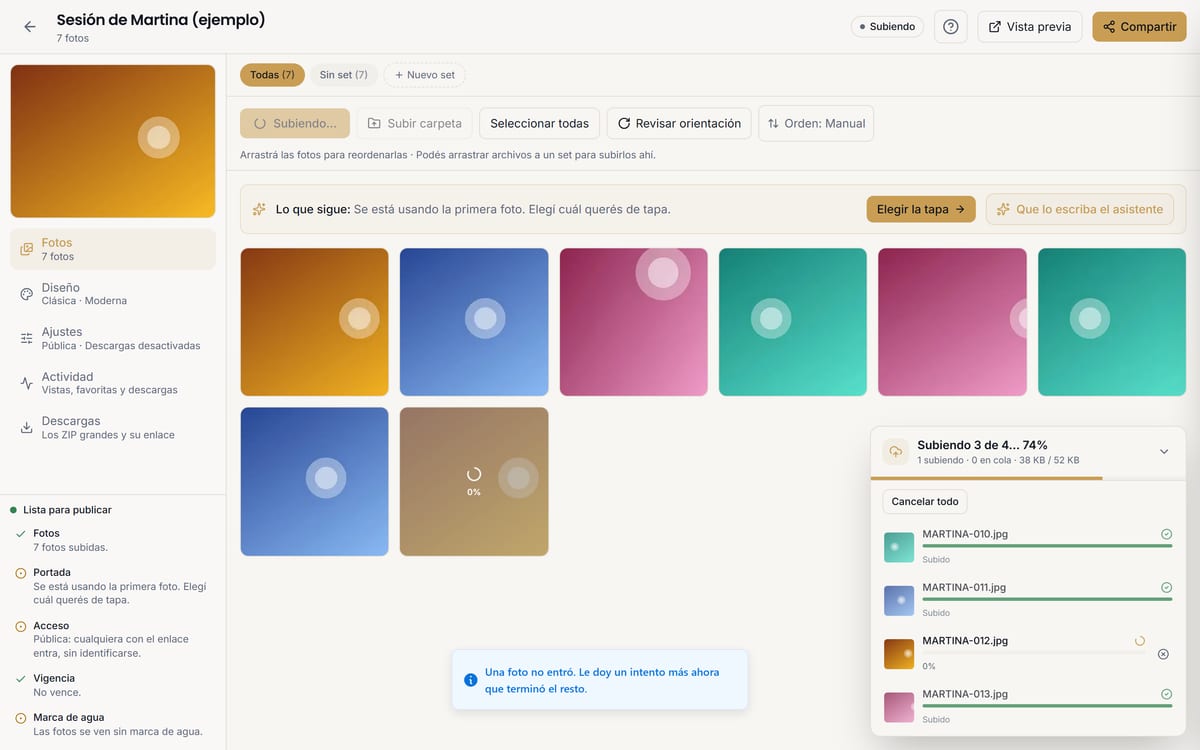Screen dimensions: 1200x750
Task: Click the green check next to MARTINA-010.jpg
Action: [x=1166, y=535]
